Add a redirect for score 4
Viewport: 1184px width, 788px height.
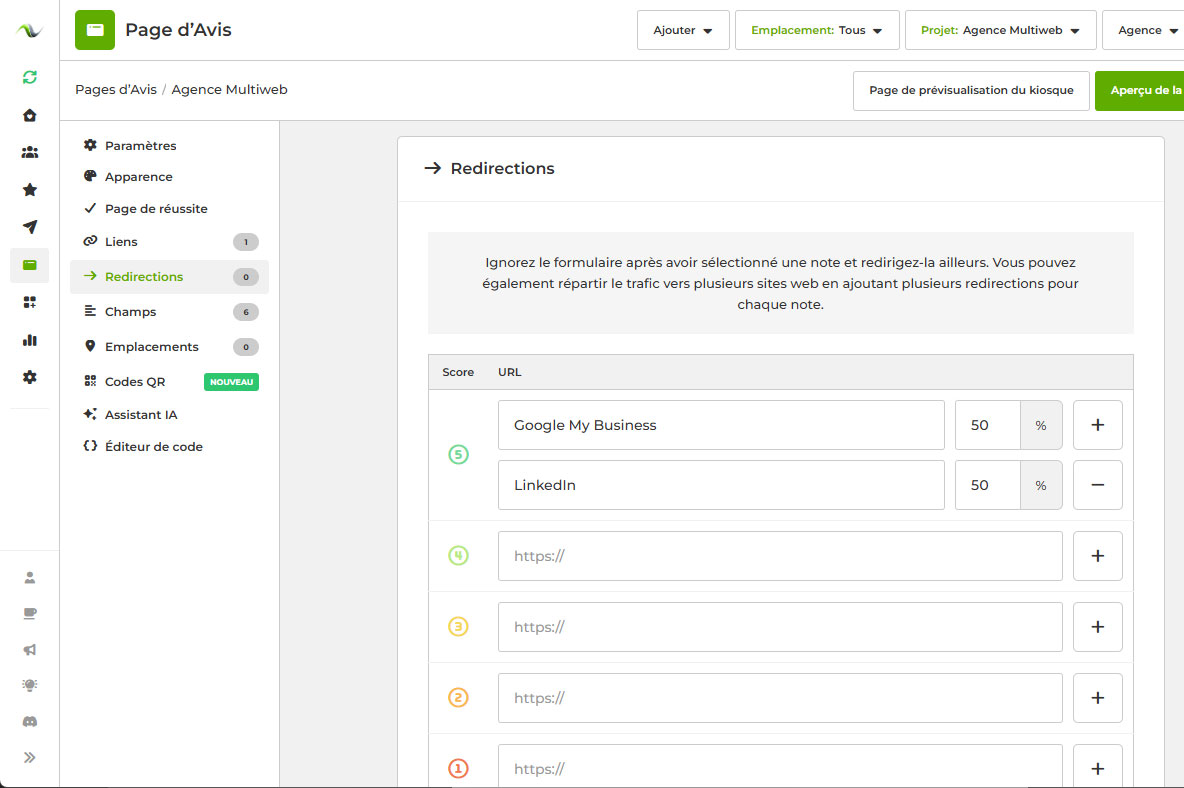pyautogui.click(x=1097, y=556)
